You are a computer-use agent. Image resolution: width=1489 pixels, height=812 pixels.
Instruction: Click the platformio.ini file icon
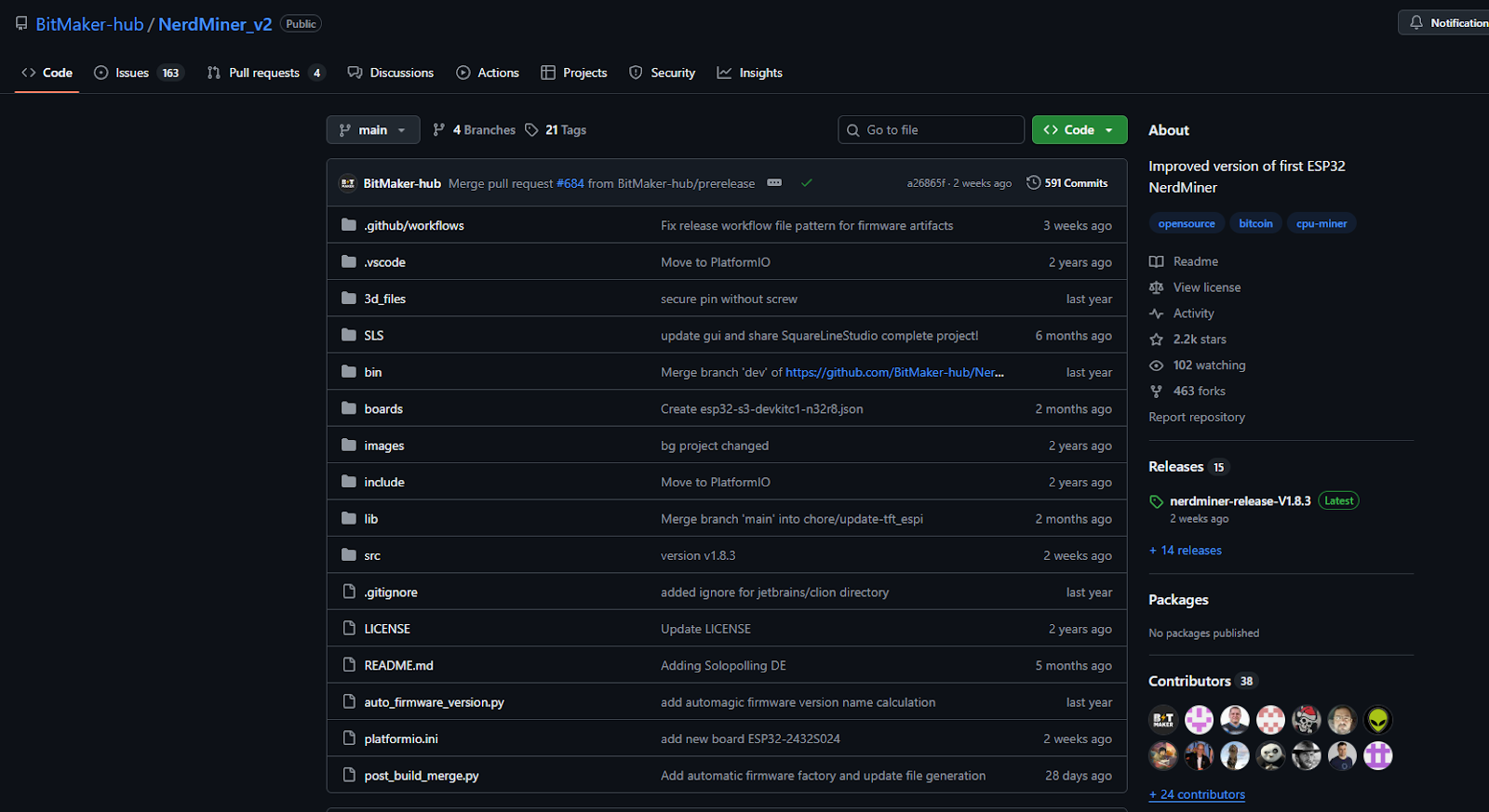pos(349,739)
